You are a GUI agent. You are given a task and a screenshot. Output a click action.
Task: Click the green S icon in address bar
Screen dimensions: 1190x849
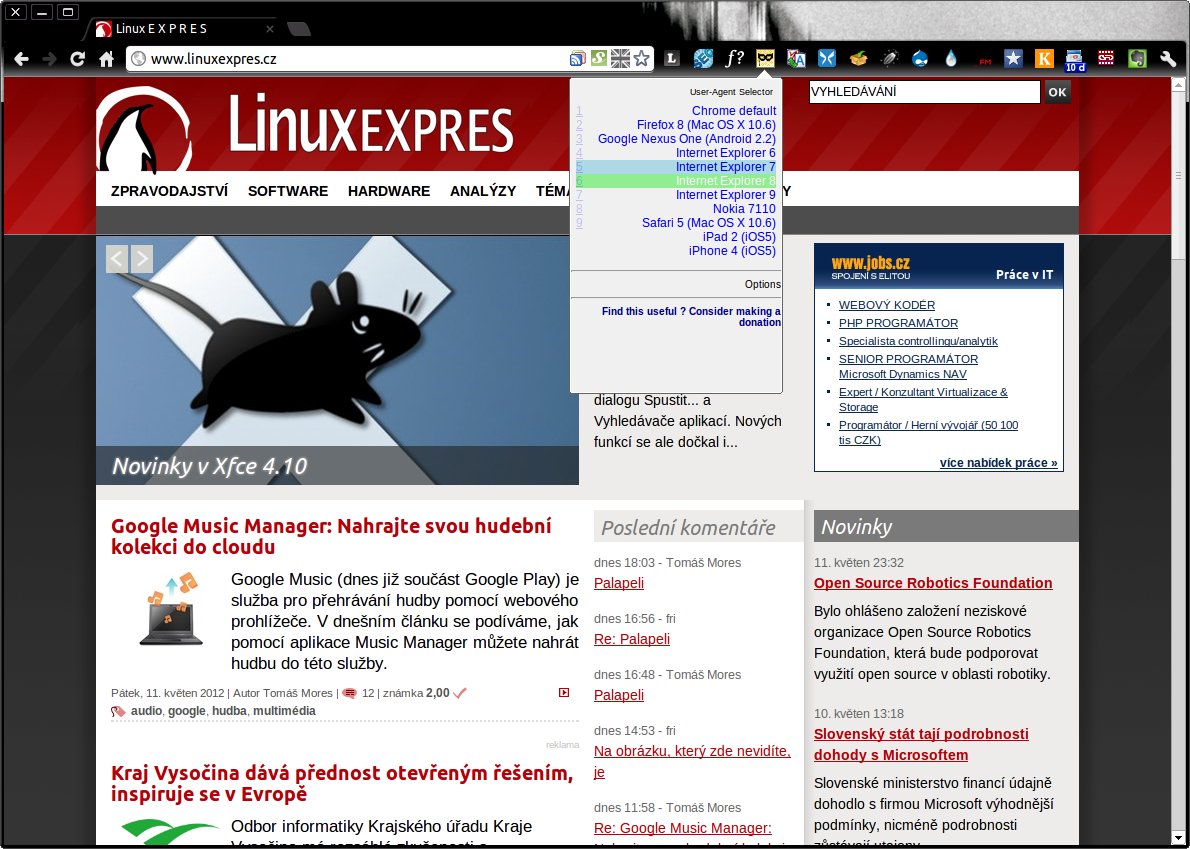pyautogui.click(x=599, y=58)
